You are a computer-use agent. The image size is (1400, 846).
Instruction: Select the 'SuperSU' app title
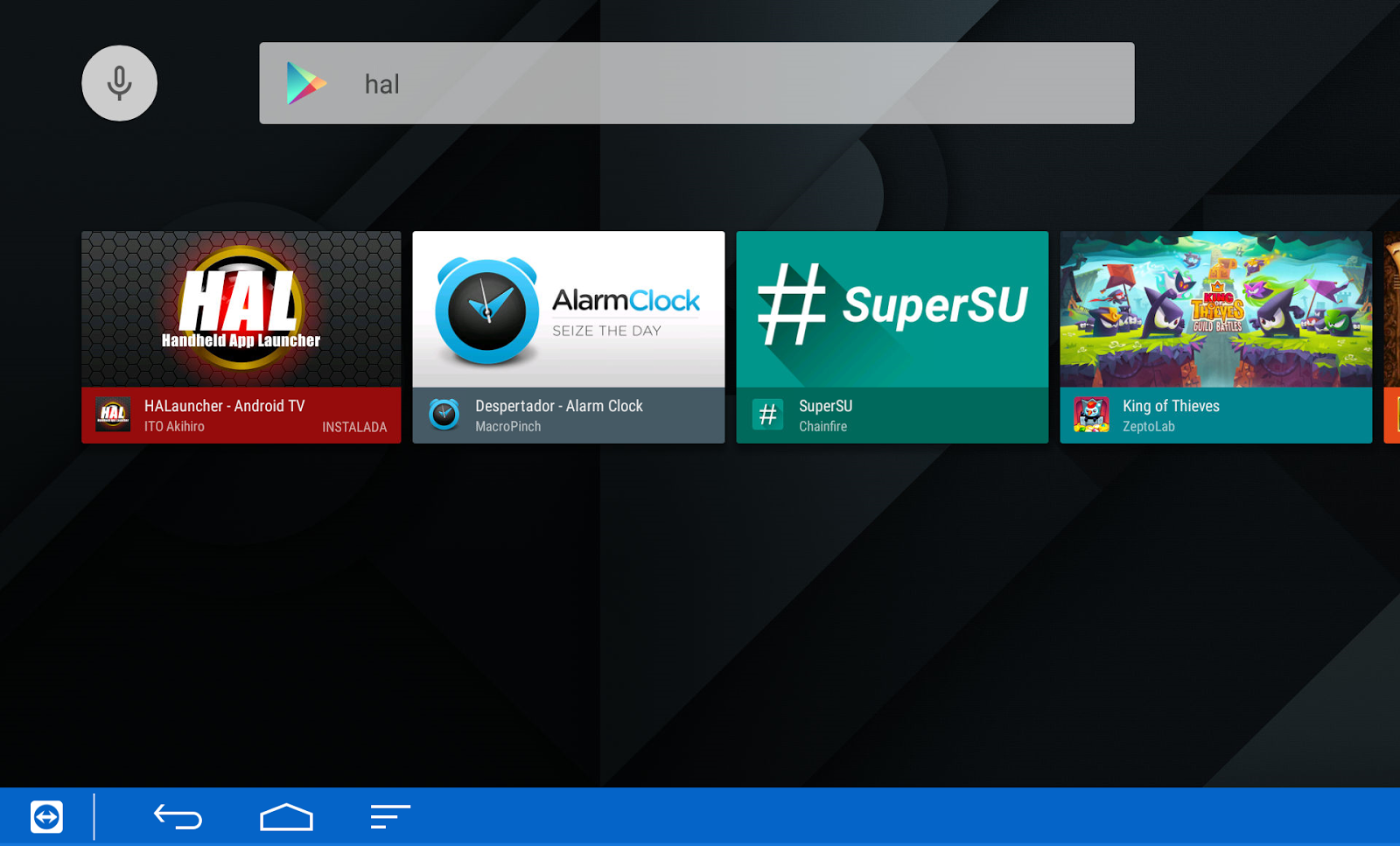(x=826, y=406)
